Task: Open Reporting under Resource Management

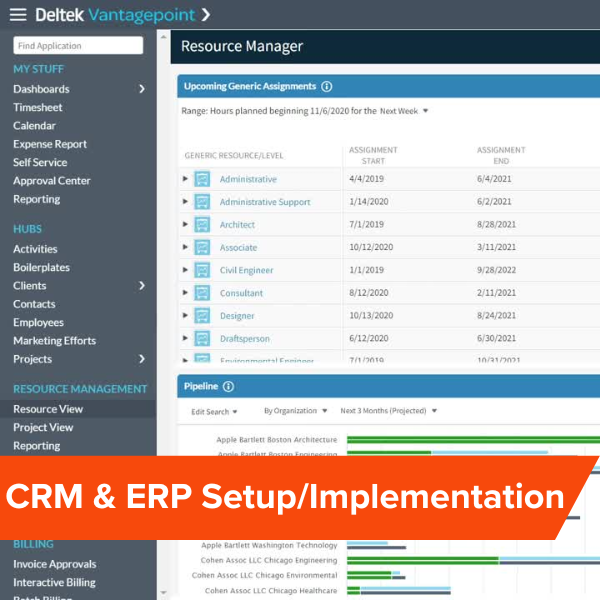Action: 37,446
